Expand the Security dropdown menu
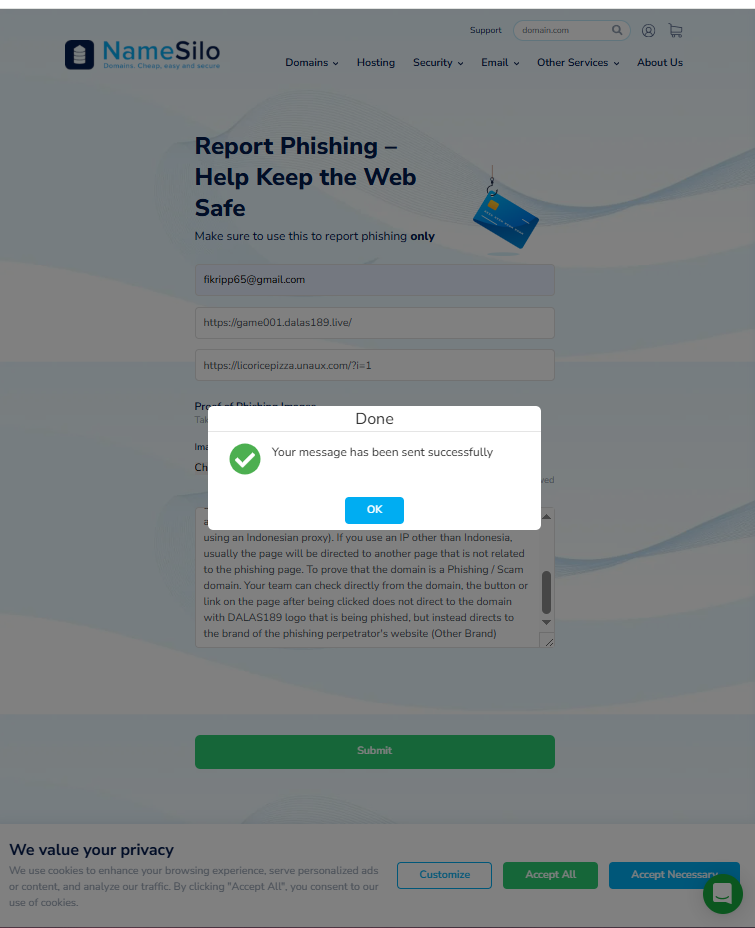This screenshot has width=755, height=928. point(438,63)
